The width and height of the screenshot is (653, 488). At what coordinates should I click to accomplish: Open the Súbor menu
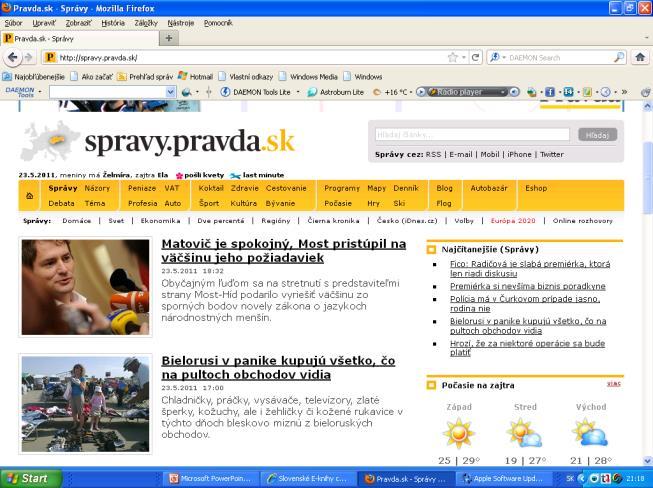[13, 23]
